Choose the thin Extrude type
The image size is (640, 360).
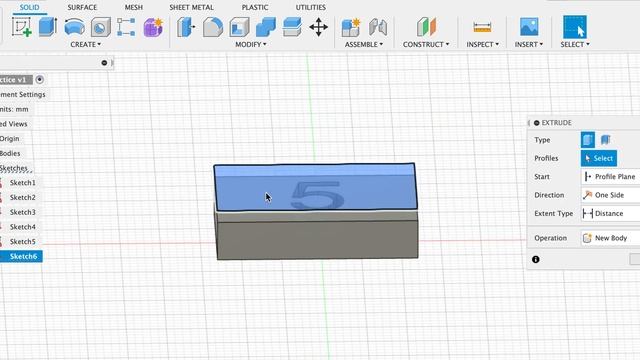pyautogui.click(x=605, y=140)
